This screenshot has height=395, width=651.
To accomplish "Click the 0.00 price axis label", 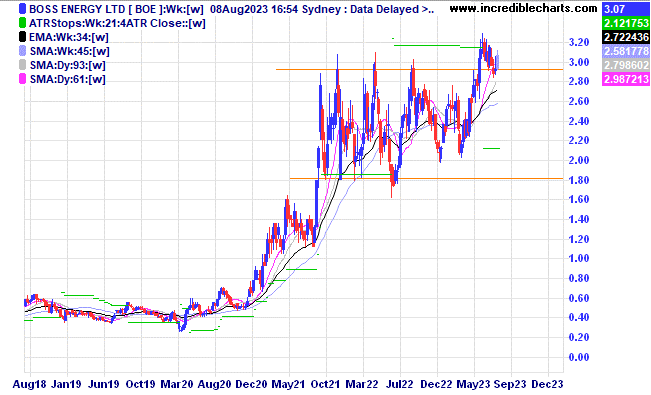I will 579,357.
